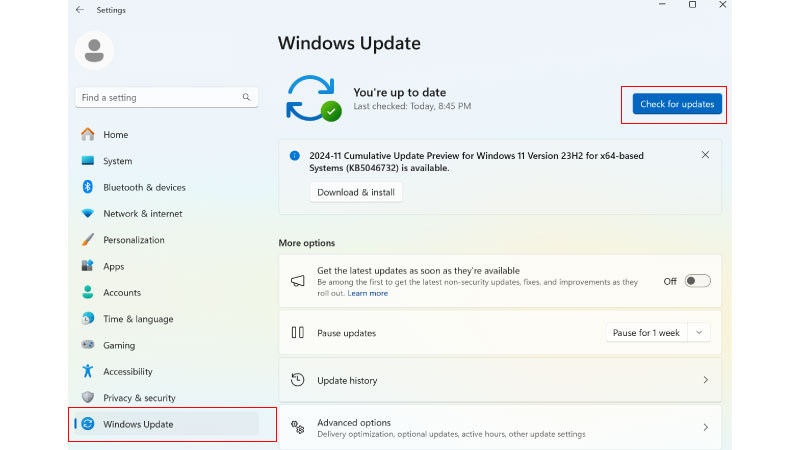Click the blue info icon on update notice
Viewport: 800px width, 450px height.
pos(294,156)
